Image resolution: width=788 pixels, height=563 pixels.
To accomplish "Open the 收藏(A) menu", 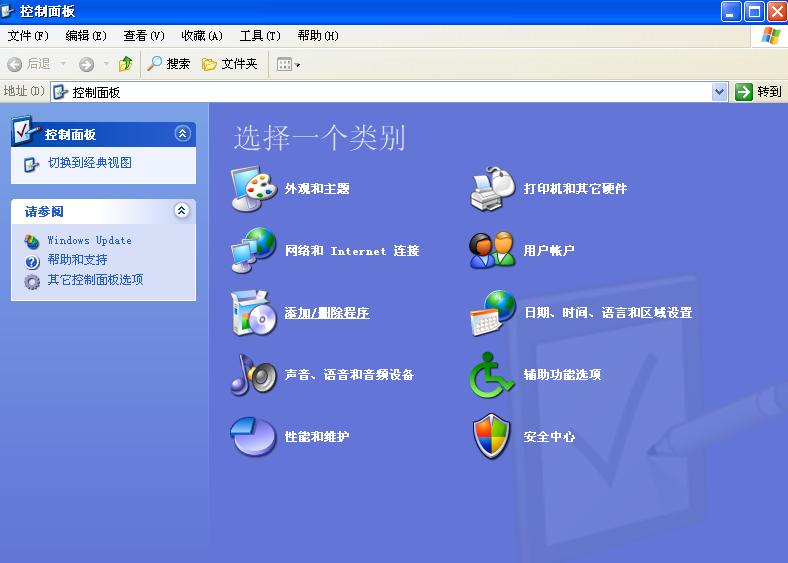I will click(x=202, y=36).
